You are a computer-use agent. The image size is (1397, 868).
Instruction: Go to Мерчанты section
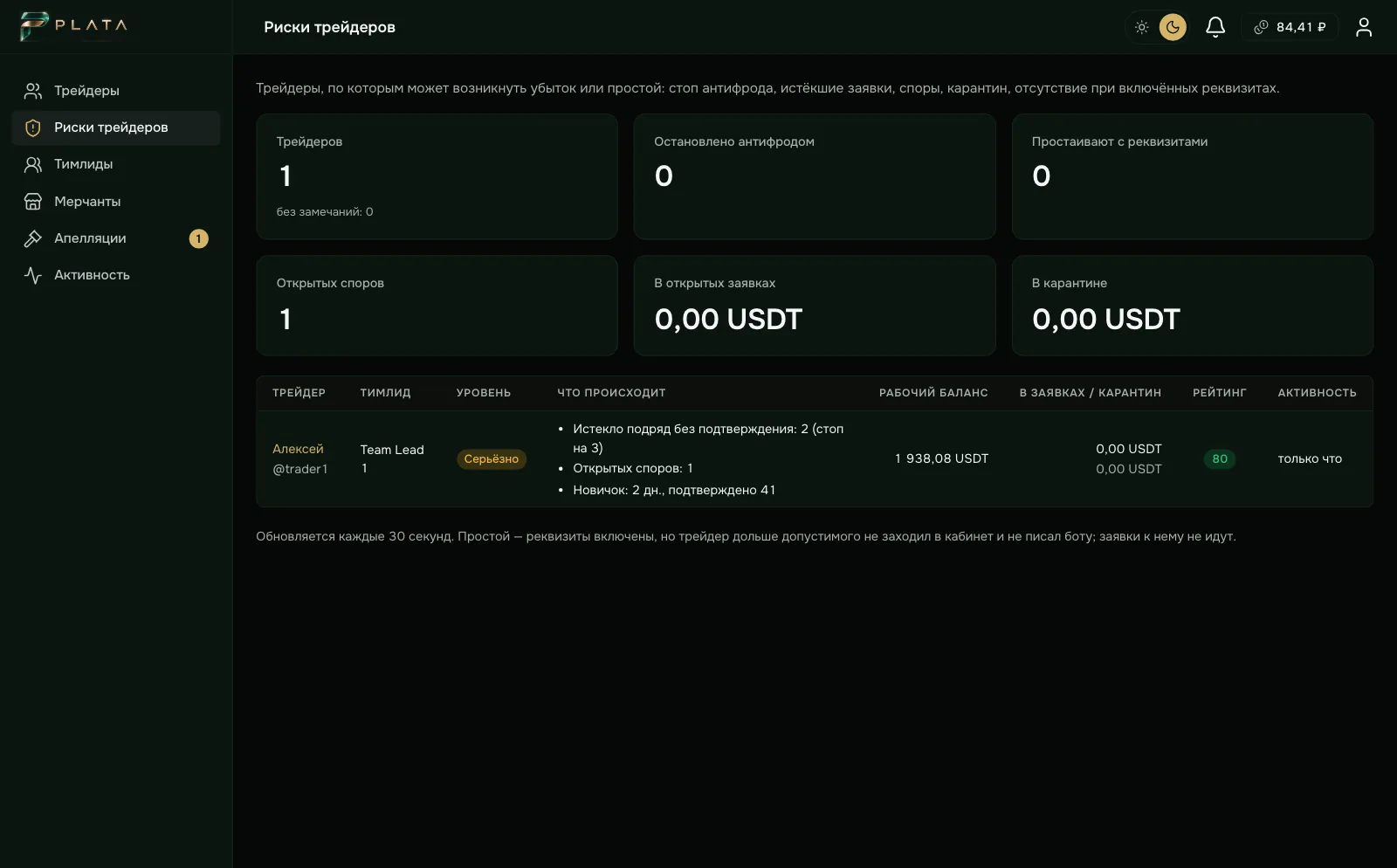click(115, 202)
